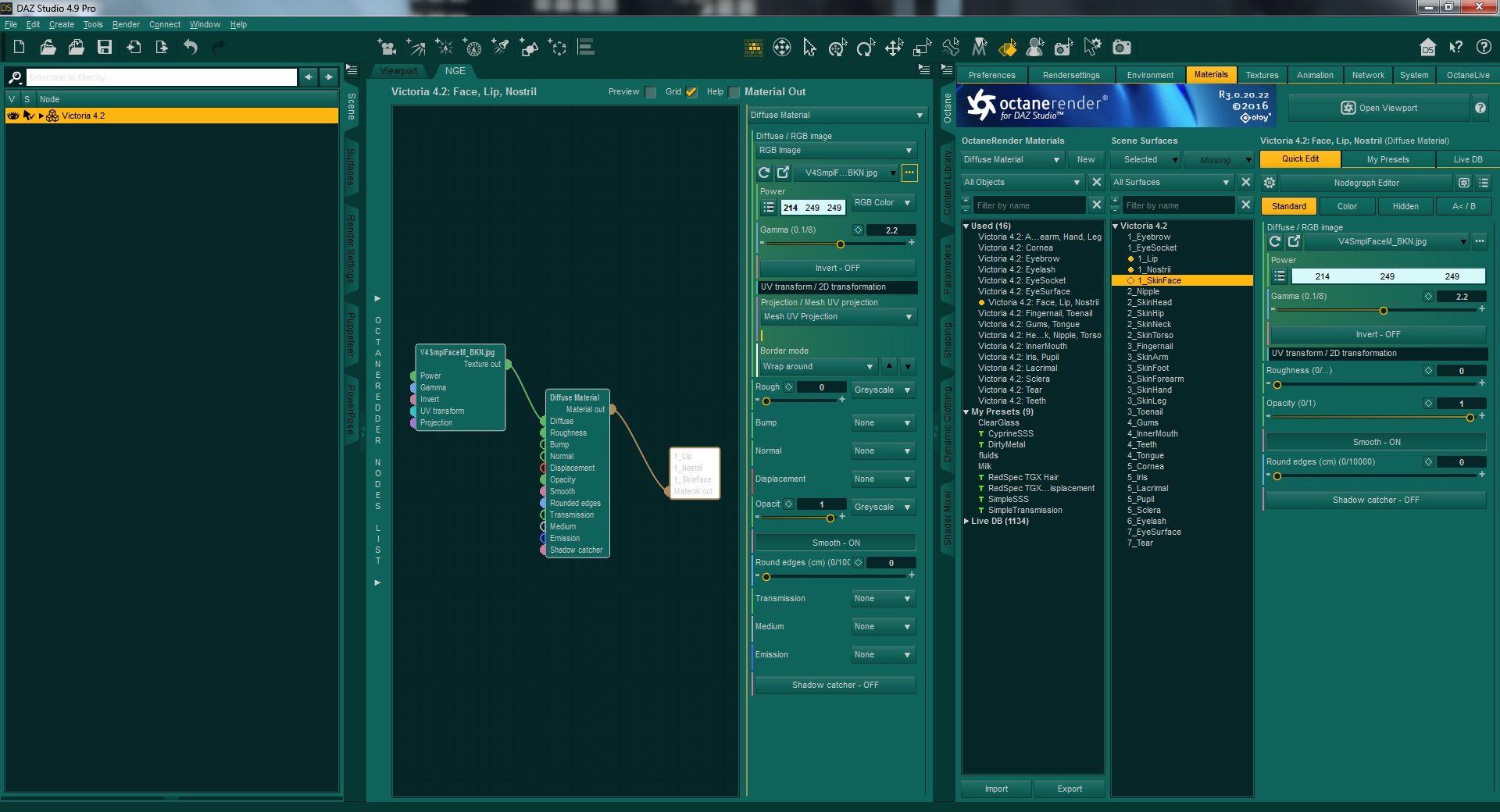Click the Gamma slider in Material Out
The height and width of the screenshot is (812, 1500).
837,244
